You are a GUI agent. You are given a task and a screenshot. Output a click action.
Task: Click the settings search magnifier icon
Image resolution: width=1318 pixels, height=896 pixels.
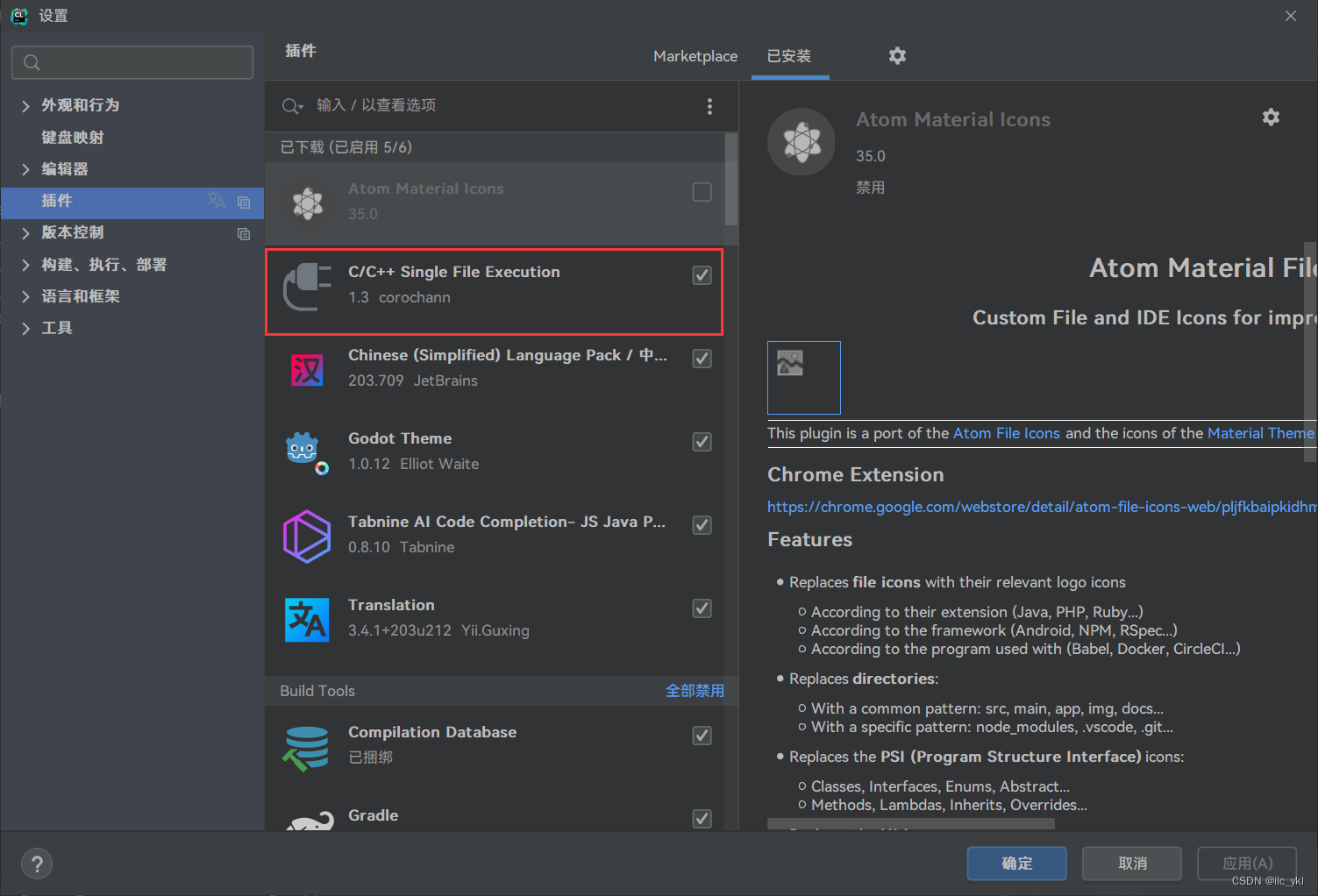(x=32, y=62)
